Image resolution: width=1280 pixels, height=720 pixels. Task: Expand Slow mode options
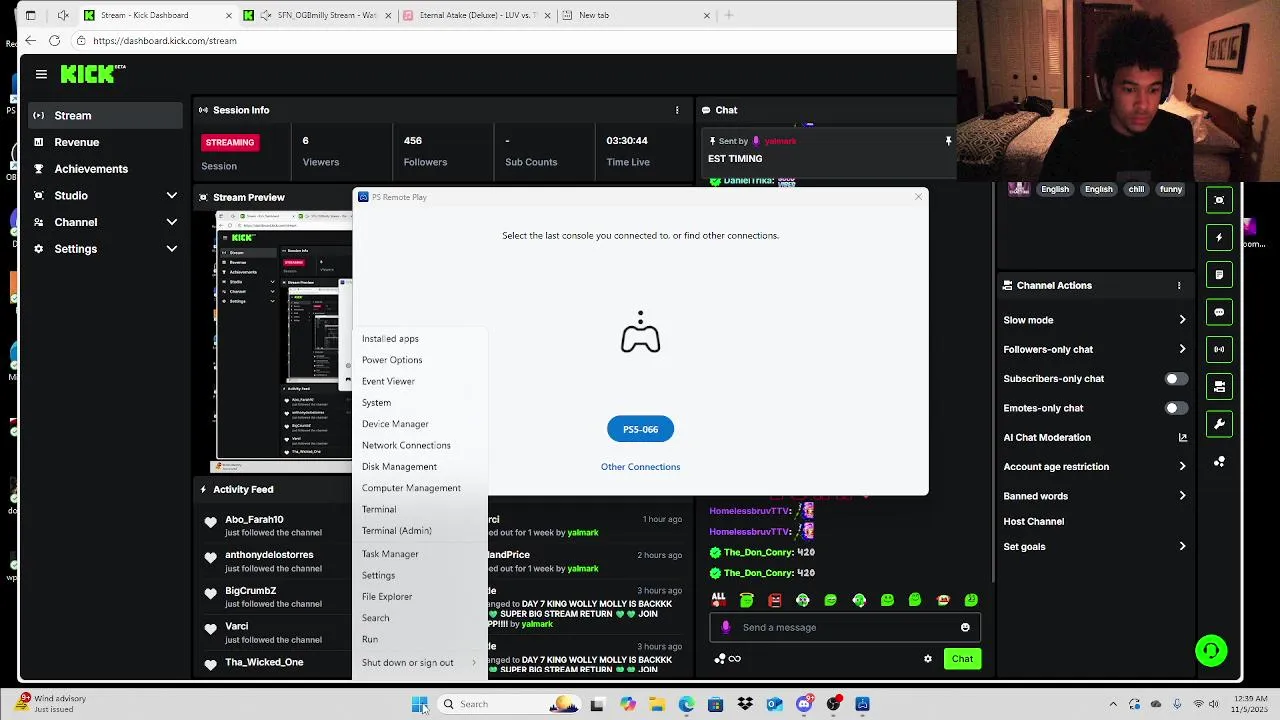tap(1182, 320)
